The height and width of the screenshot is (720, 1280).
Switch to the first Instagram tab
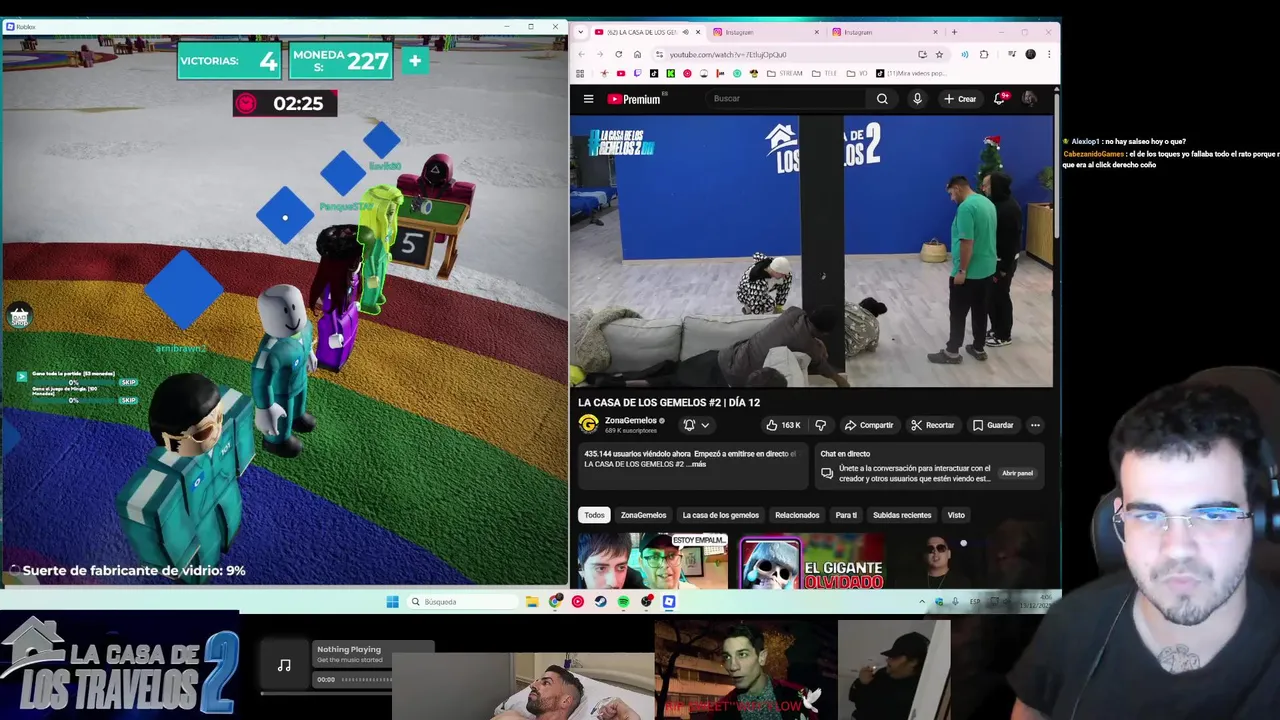click(x=765, y=32)
